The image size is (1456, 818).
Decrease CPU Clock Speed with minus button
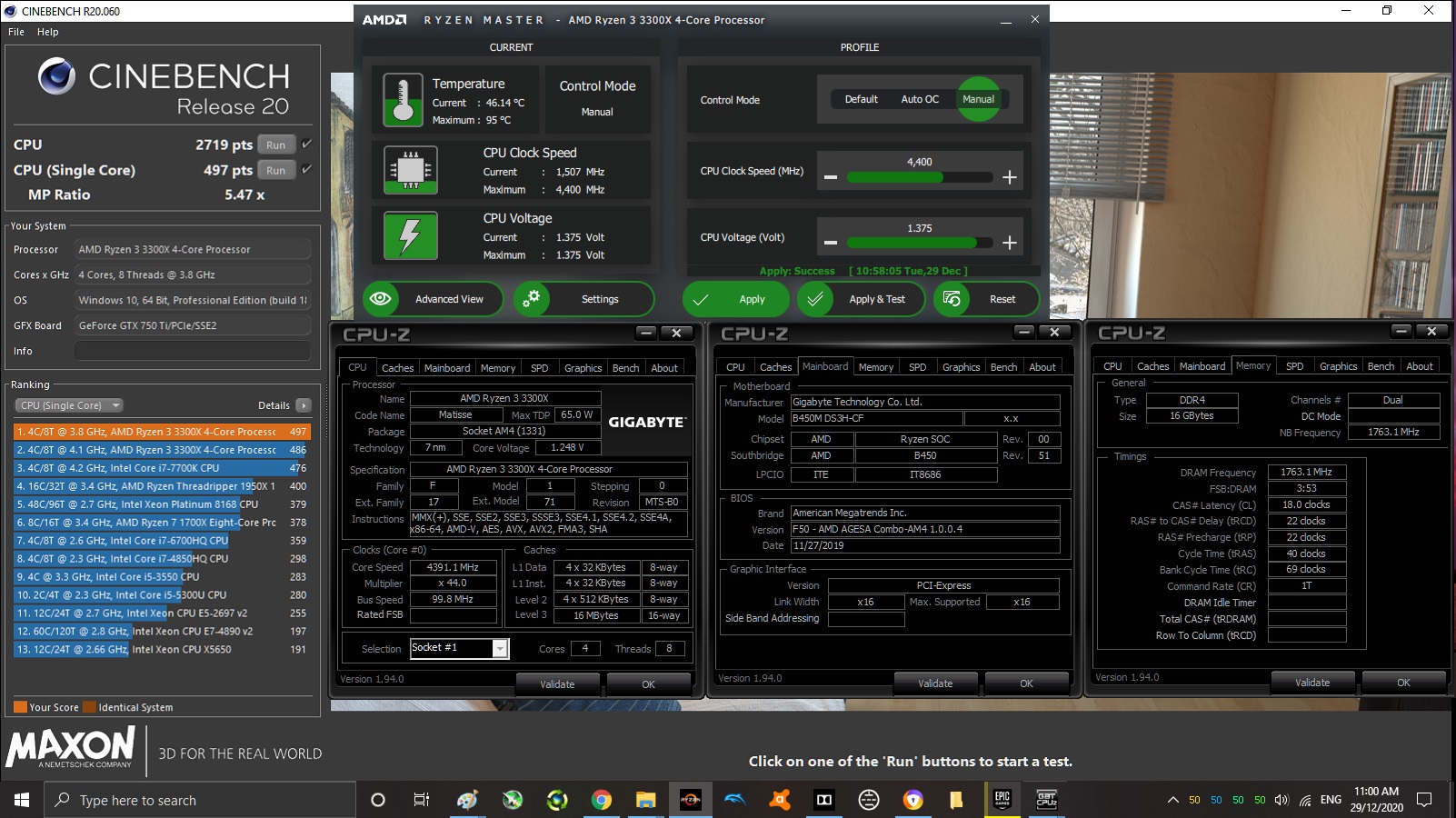tap(831, 177)
